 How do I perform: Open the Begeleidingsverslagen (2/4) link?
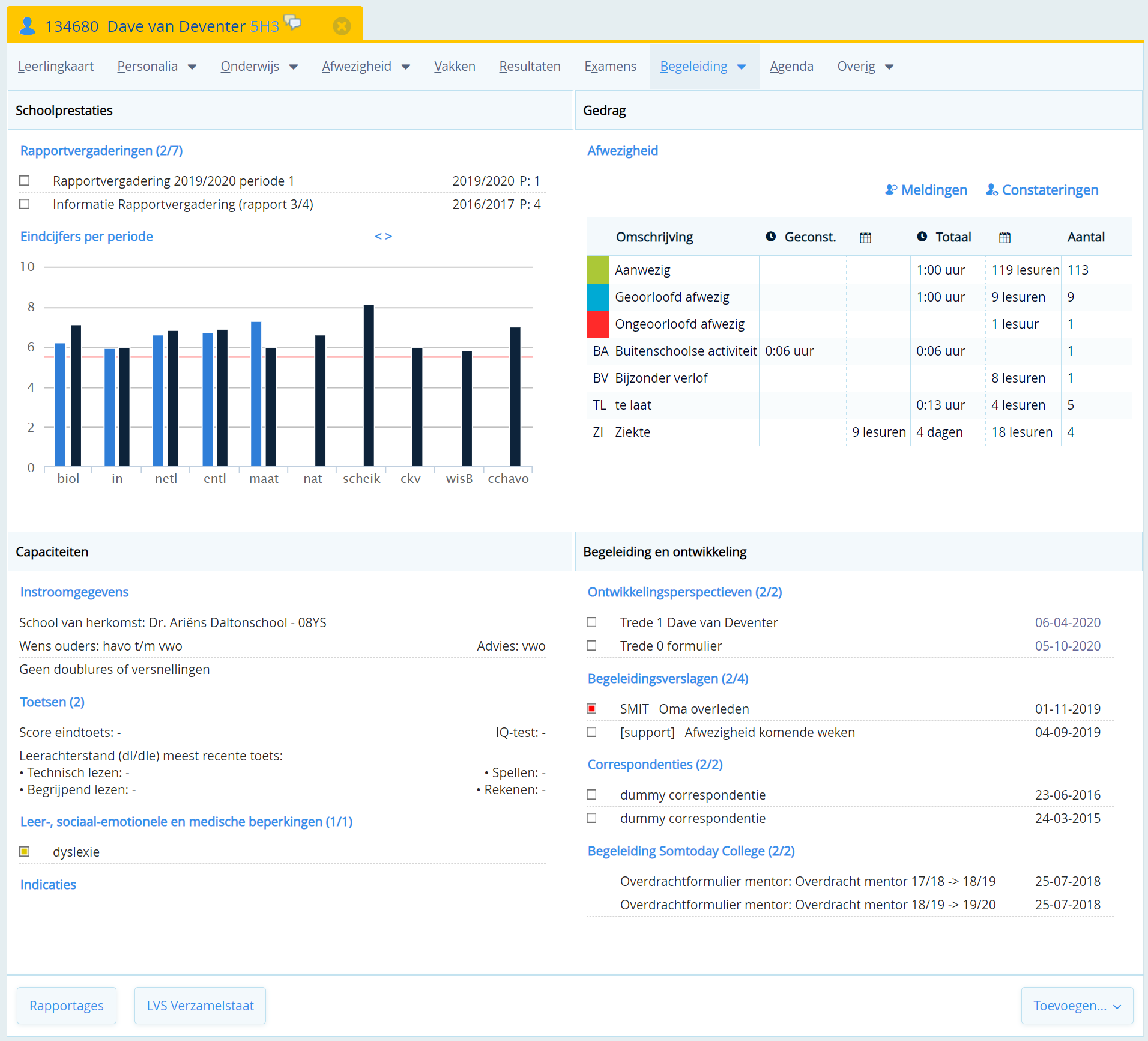[x=668, y=678]
